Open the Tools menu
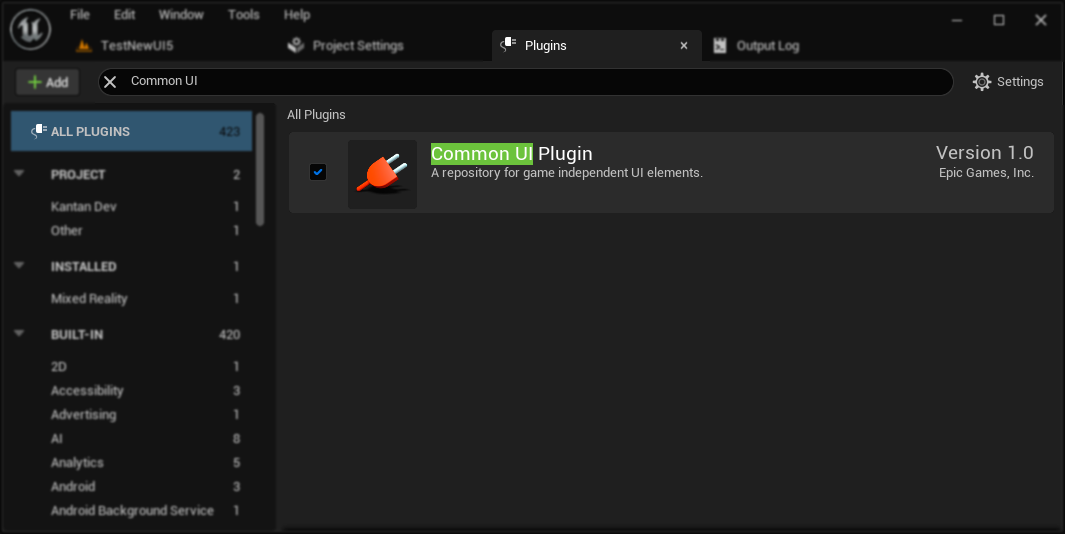1065x534 pixels. coord(244,14)
